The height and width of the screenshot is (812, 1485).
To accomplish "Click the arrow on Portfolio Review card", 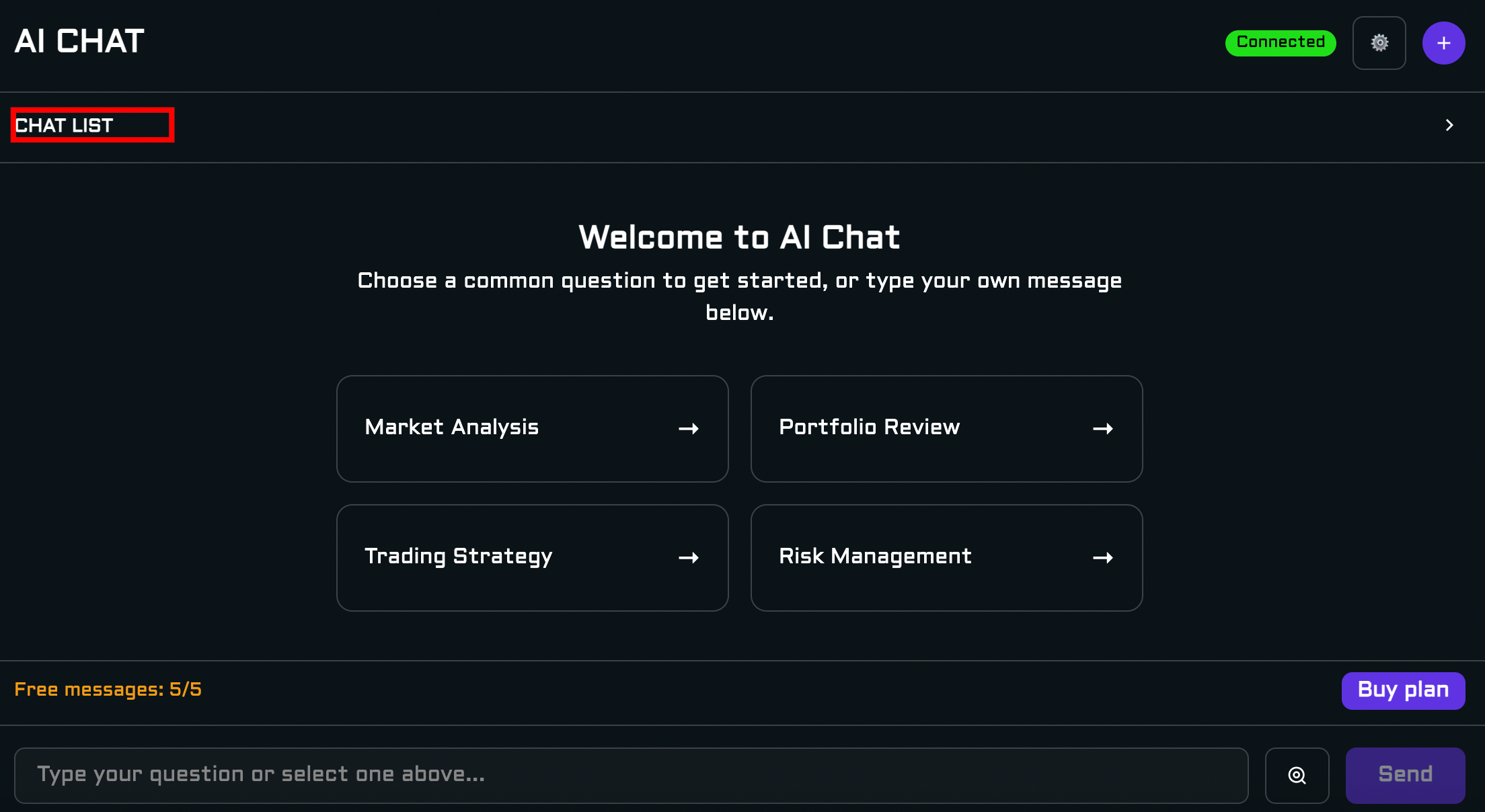I will pos(1102,429).
